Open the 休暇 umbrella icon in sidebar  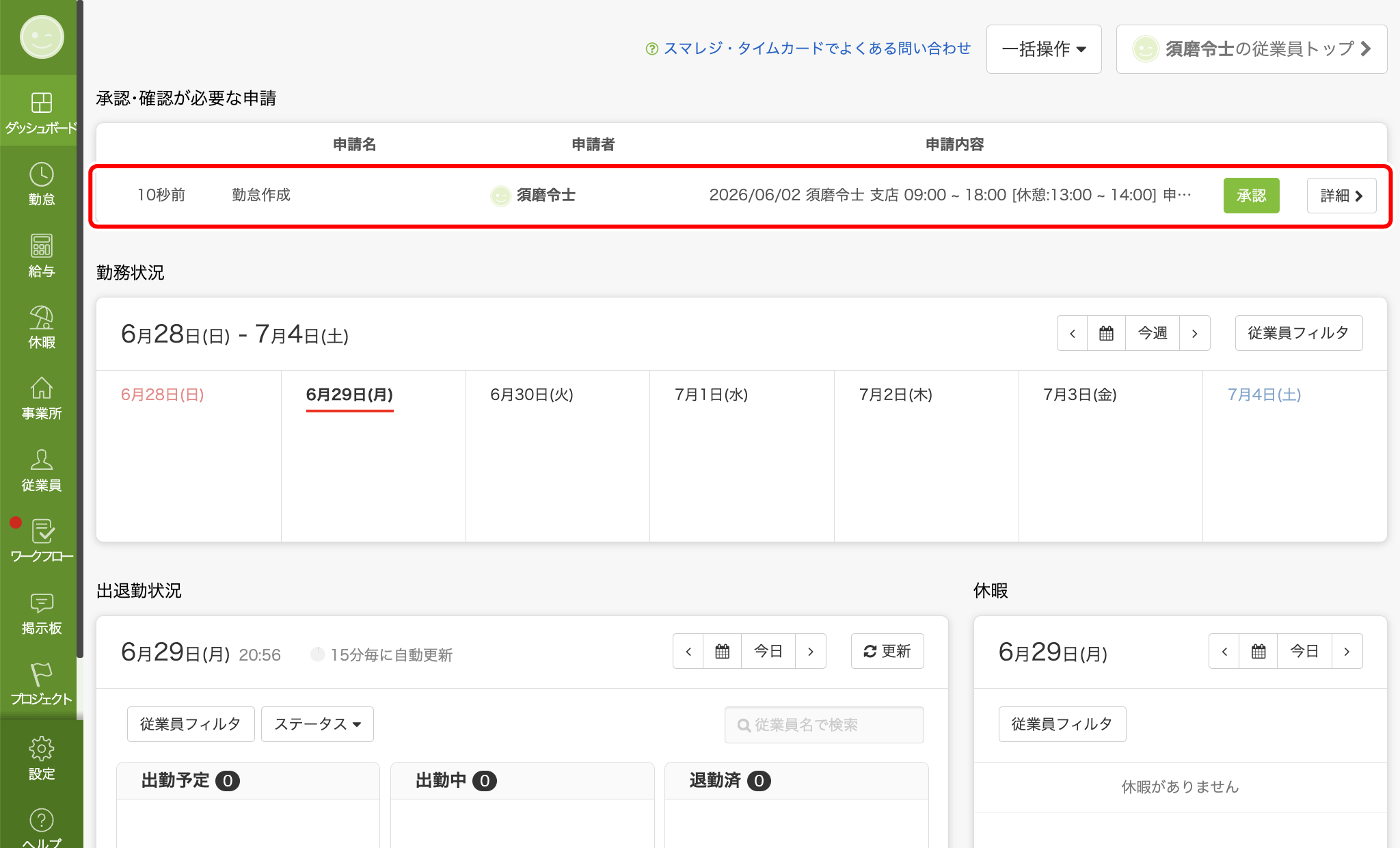pos(41,326)
